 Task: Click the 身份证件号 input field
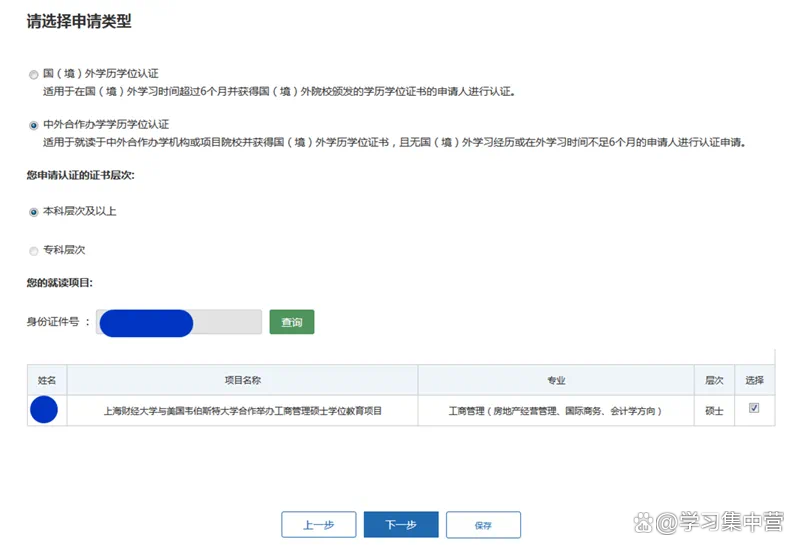point(180,322)
